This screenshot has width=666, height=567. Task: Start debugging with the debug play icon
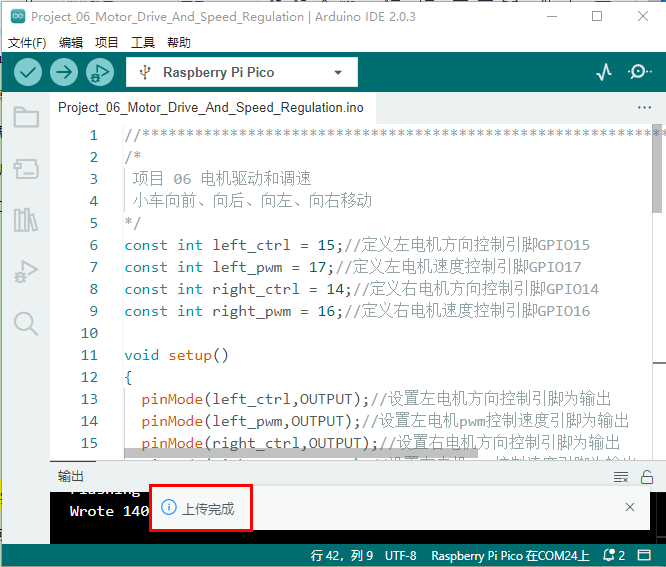[x=100, y=72]
